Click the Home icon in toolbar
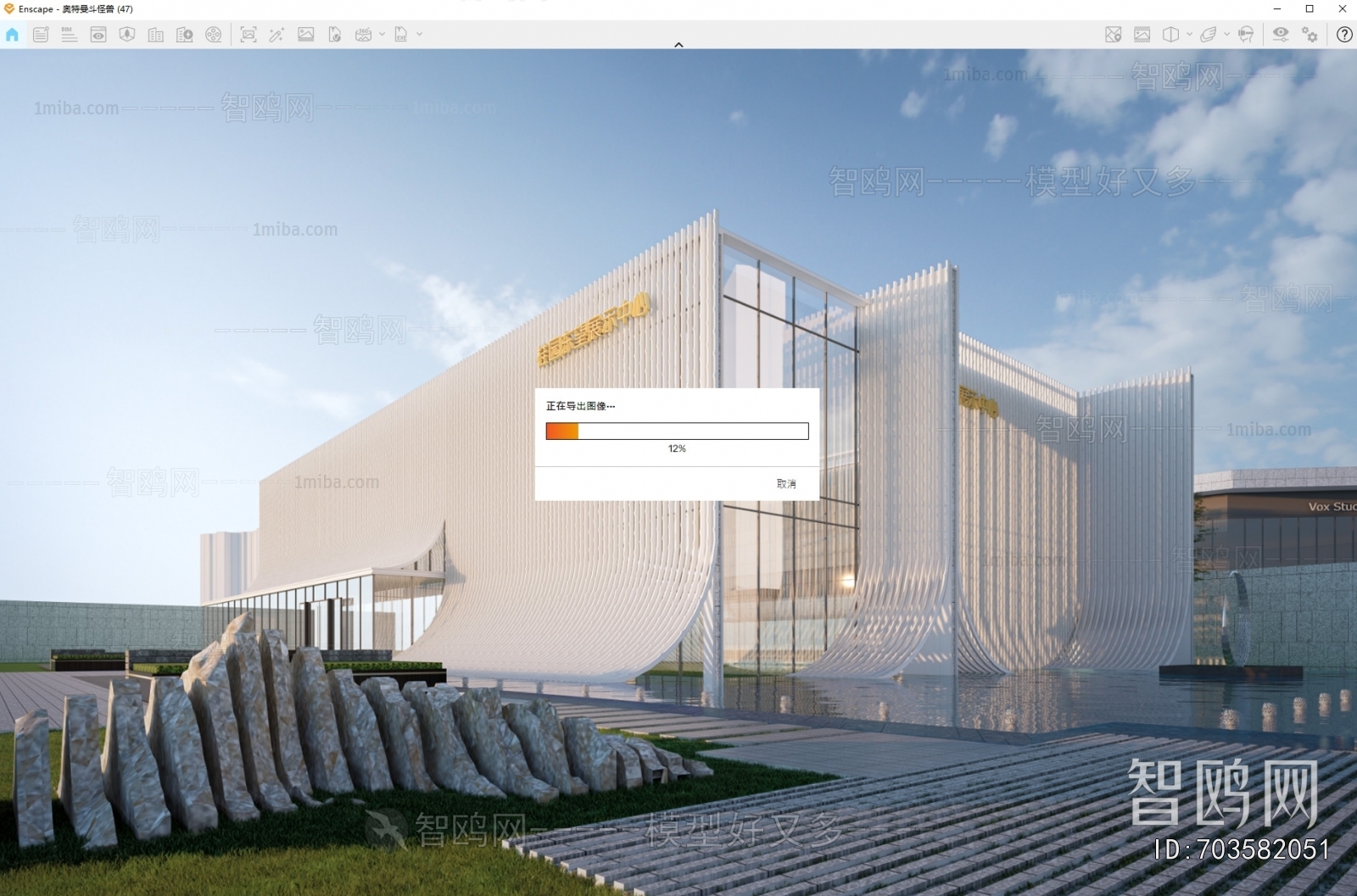Screen dimensions: 1357x896 pos(12,35)
